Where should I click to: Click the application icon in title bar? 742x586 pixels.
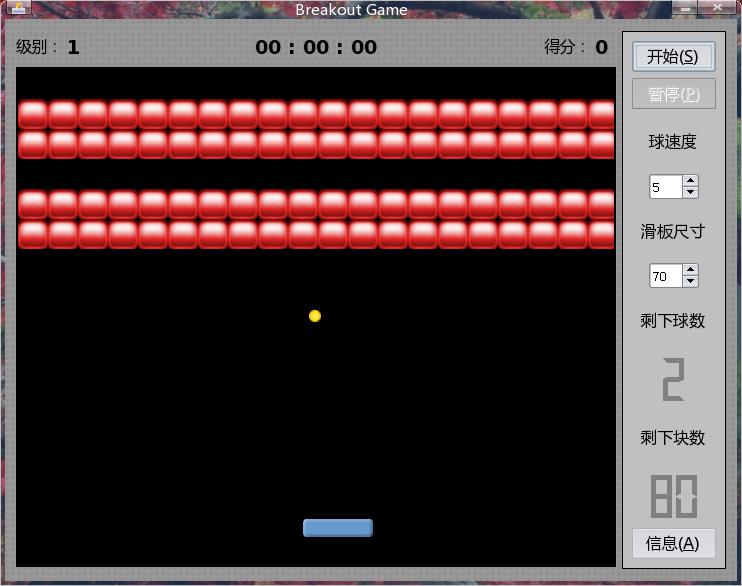[x=18, y=8]
